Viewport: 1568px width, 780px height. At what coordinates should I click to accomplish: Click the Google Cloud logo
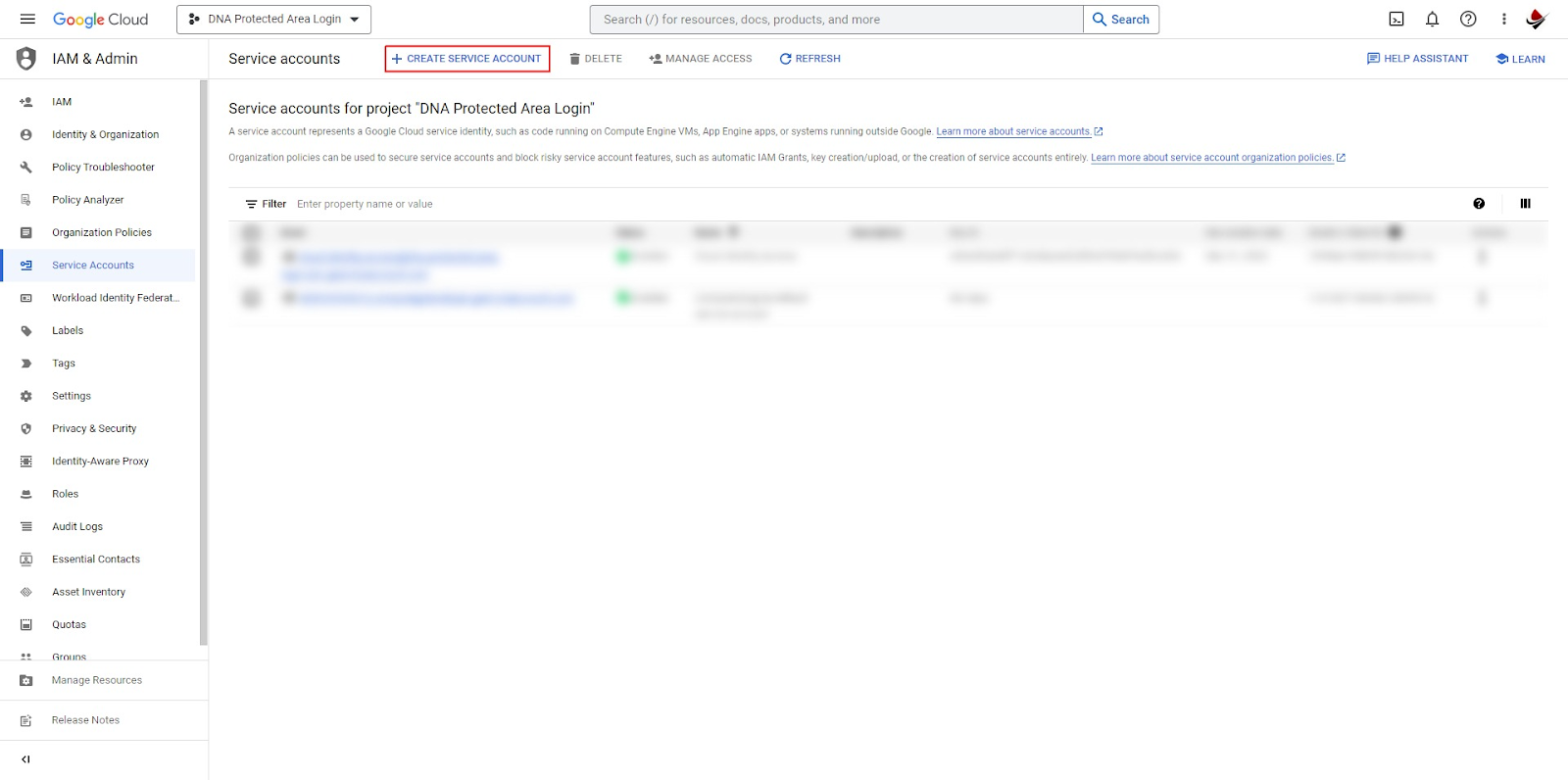point(100,20)
